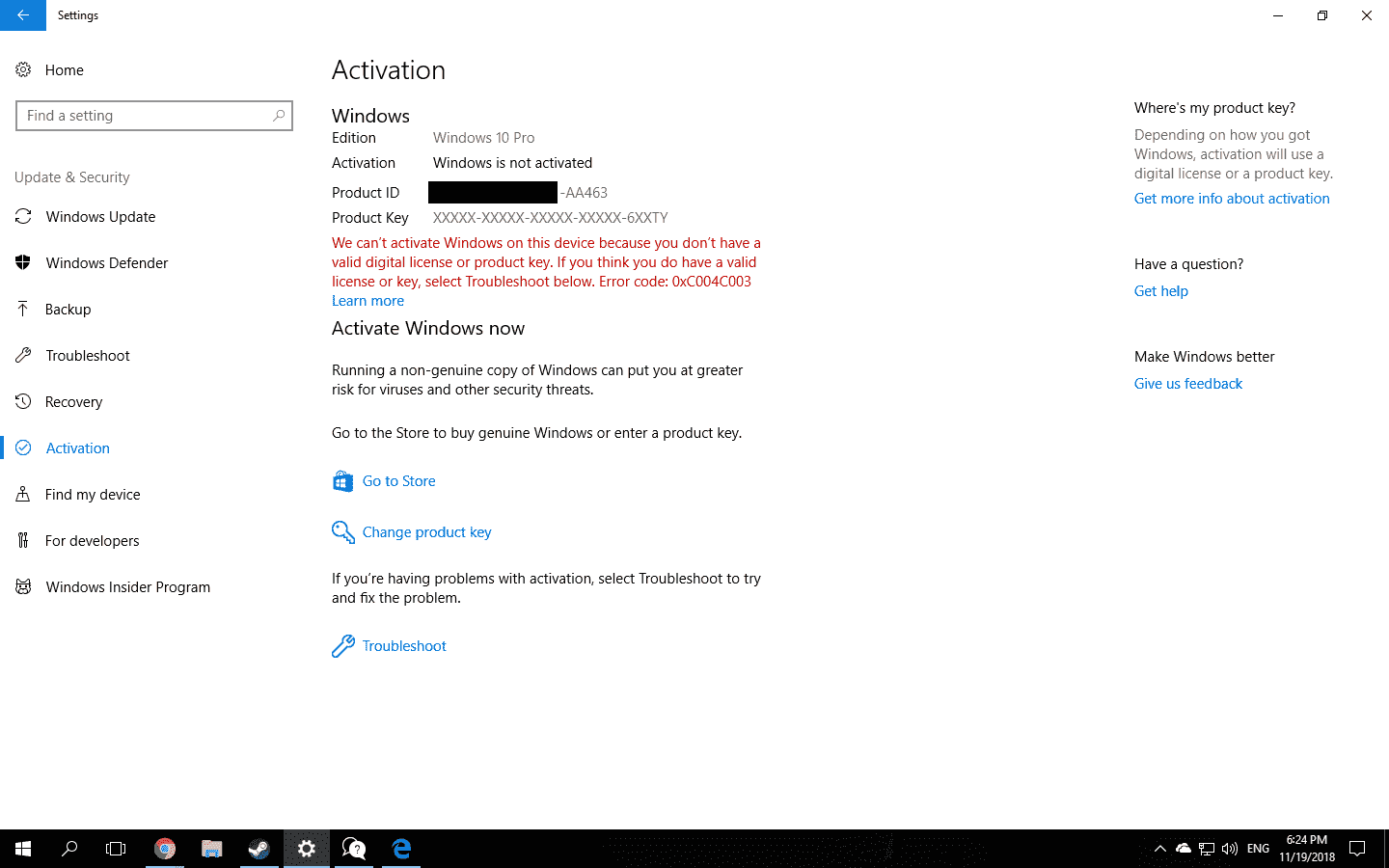
Task: Click the volume speaker tray icon
Action: tap(1230, 849)
